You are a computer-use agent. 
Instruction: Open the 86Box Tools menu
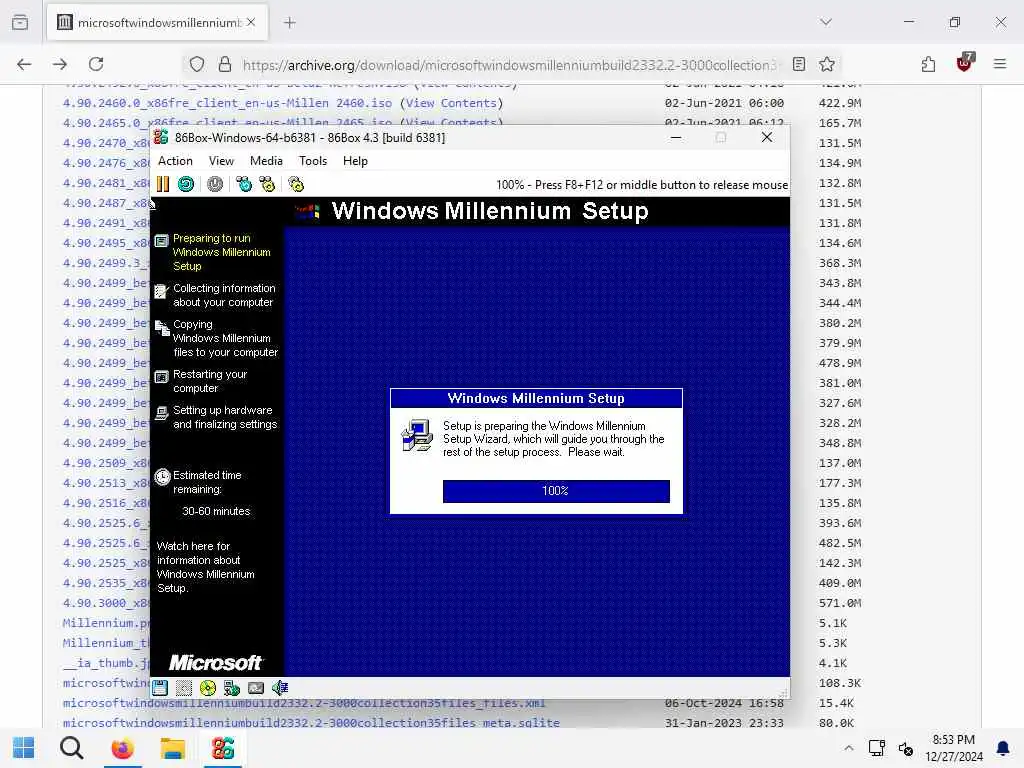313,161
